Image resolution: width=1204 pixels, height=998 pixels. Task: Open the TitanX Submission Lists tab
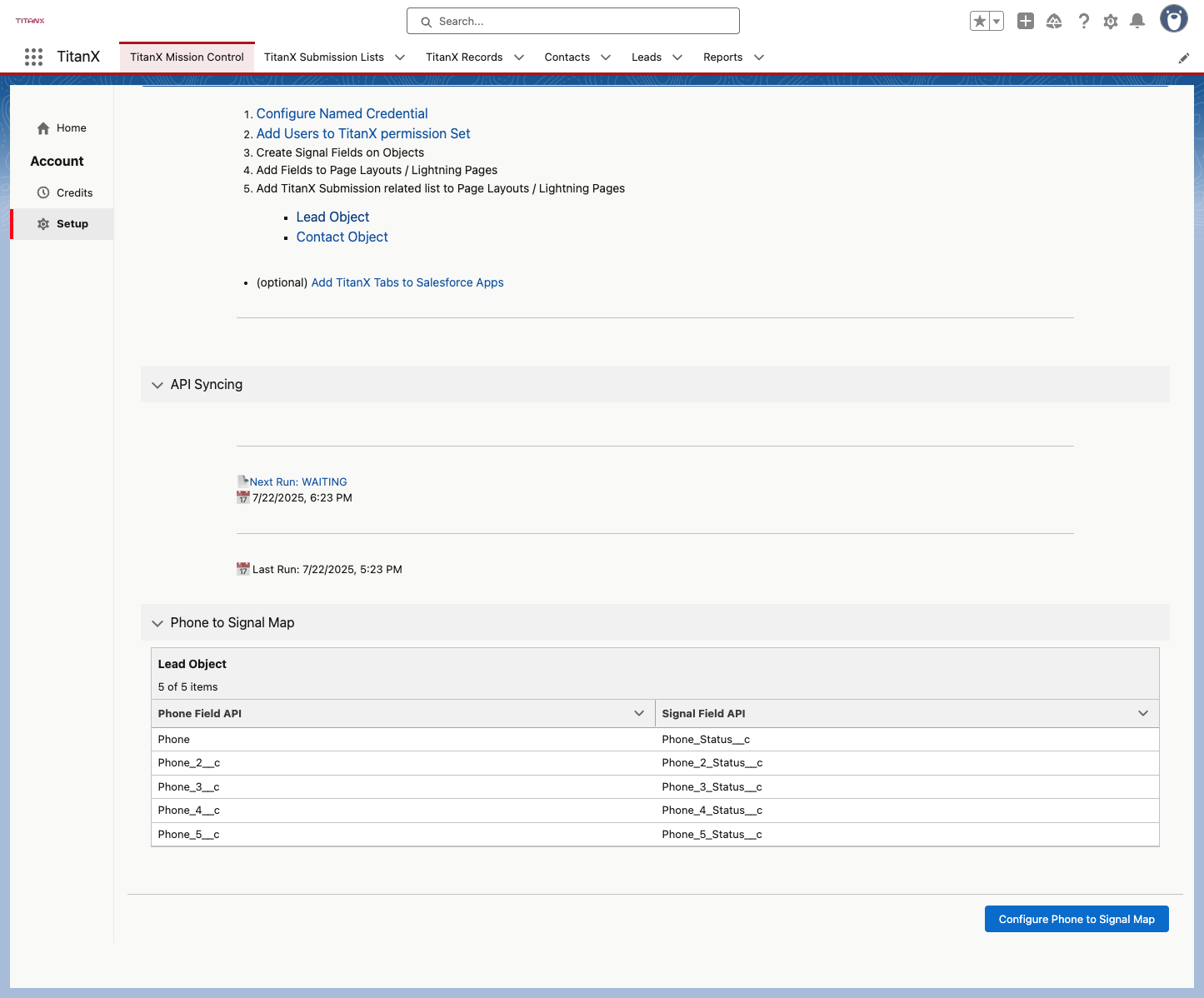324,57
